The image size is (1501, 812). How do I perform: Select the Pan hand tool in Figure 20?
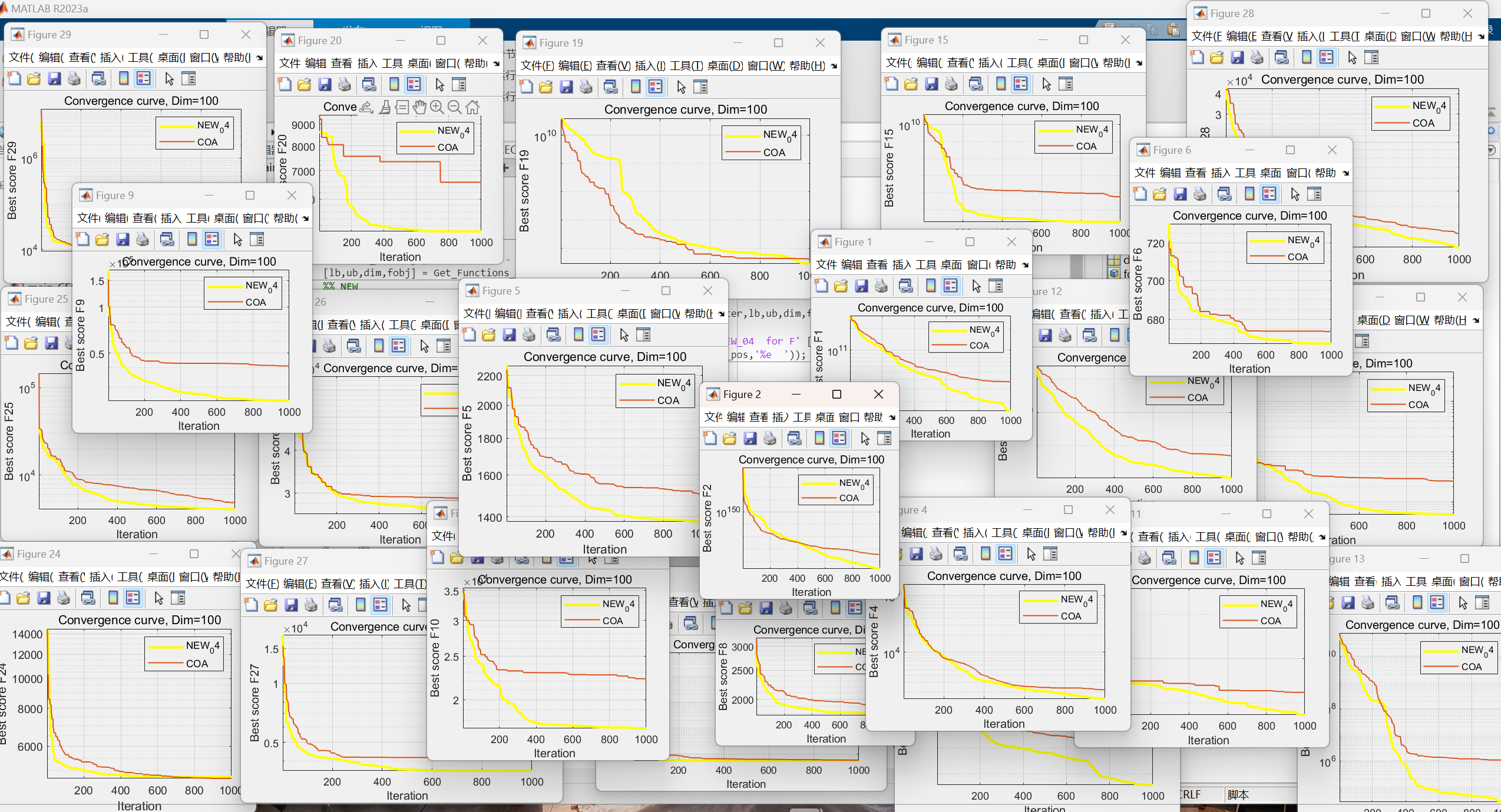point(419,107)
